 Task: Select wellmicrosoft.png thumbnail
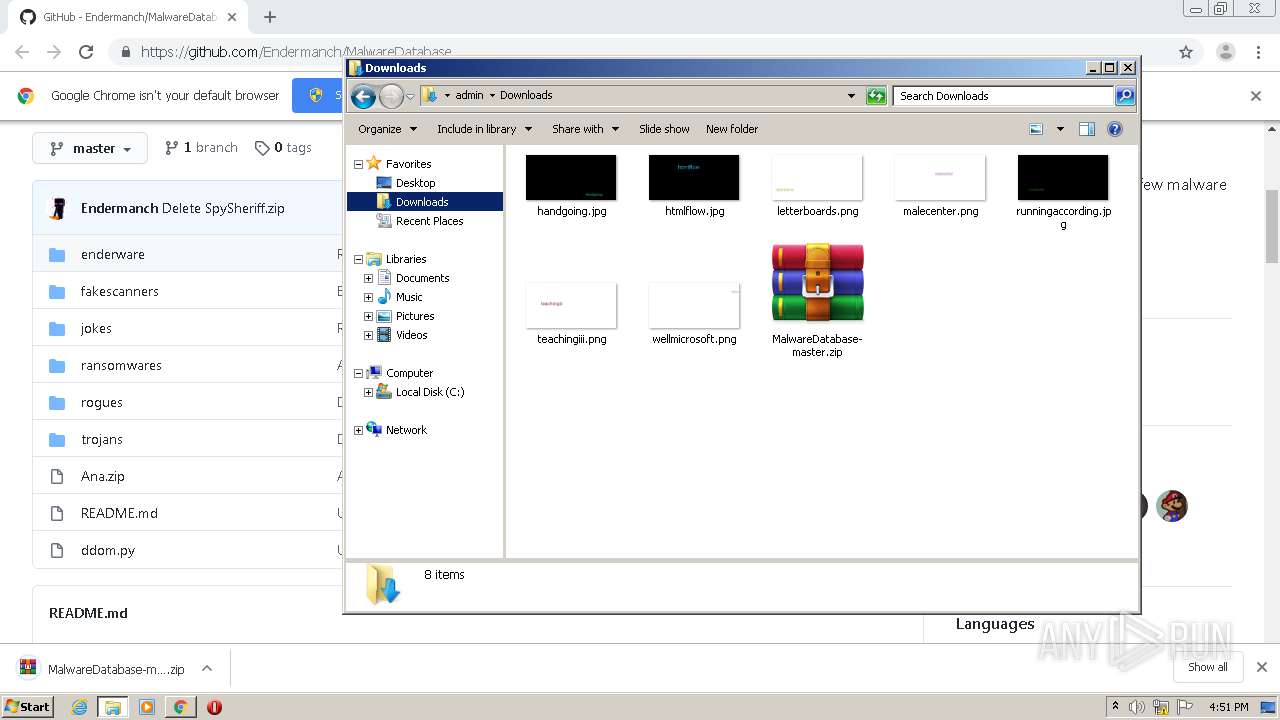point(694,305)
